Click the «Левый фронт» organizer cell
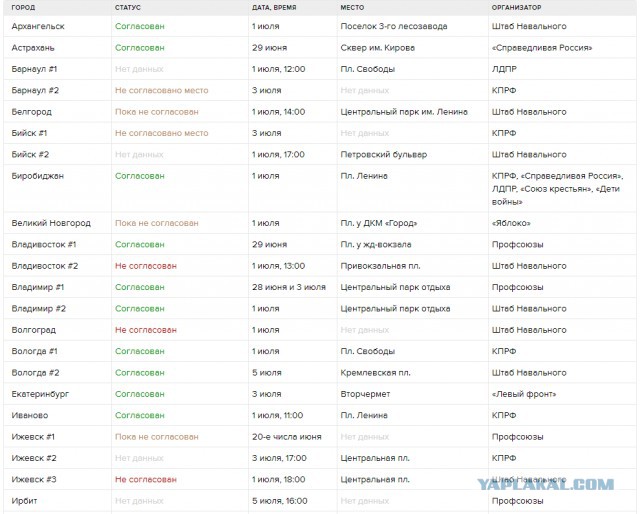 pos(522,394)
